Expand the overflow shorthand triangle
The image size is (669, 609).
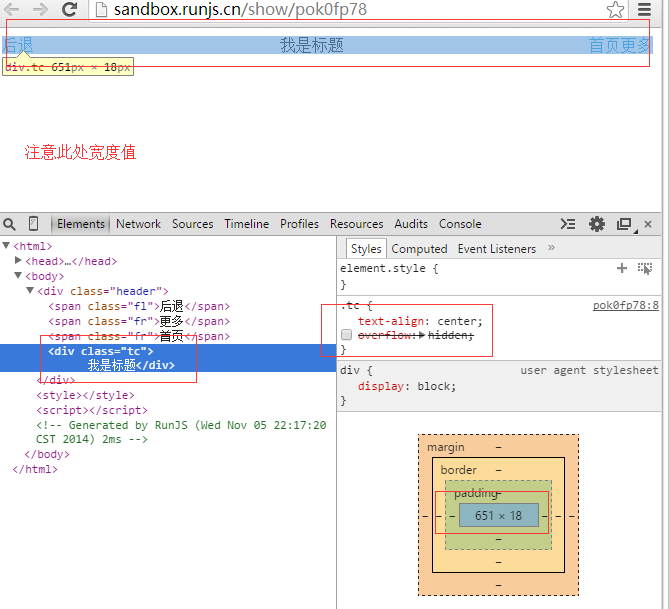point(422,335)
